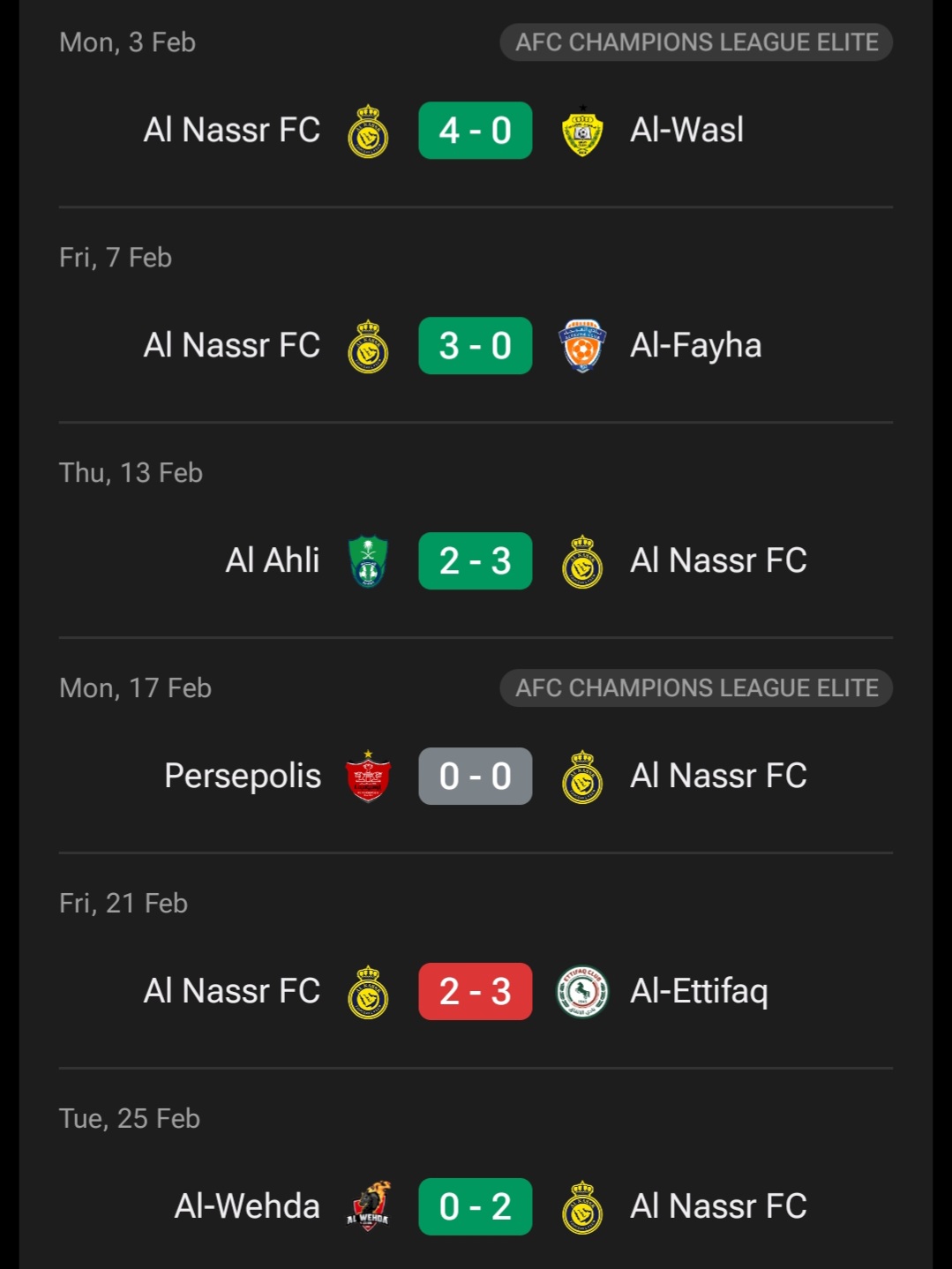Select the Al Ahli green crest
Image resolution: width=952 pixels, height=1269 pixels.
[369, 561]
